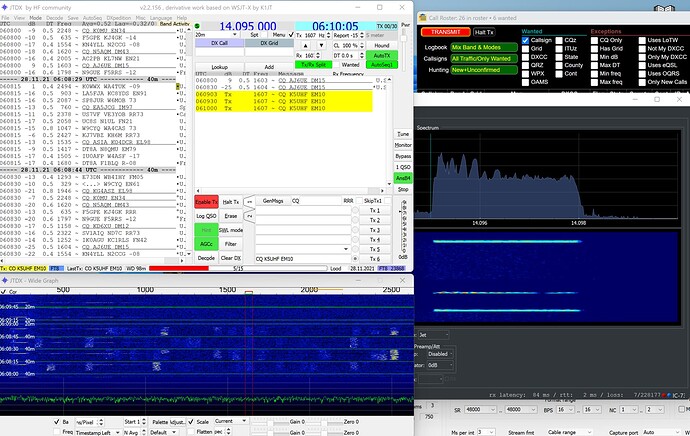Open the Default palette dropdown
The width and height of the screenshot is (690, 436).
pos(163,432)
